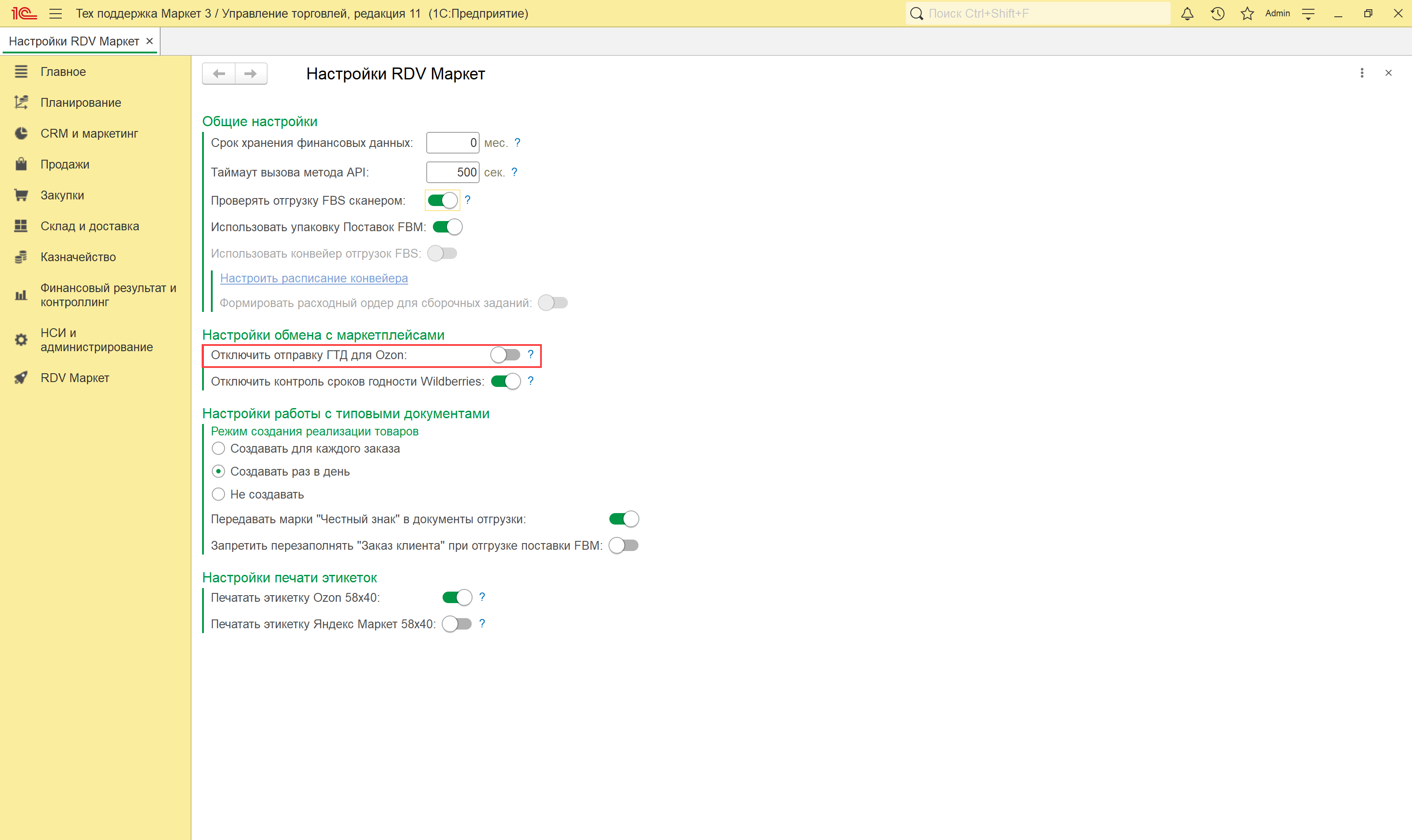Viewport: 1412px width, 840px height.
Task: Toggle Отключить отправку ГТД для Ozon
Action: (505, 355)
